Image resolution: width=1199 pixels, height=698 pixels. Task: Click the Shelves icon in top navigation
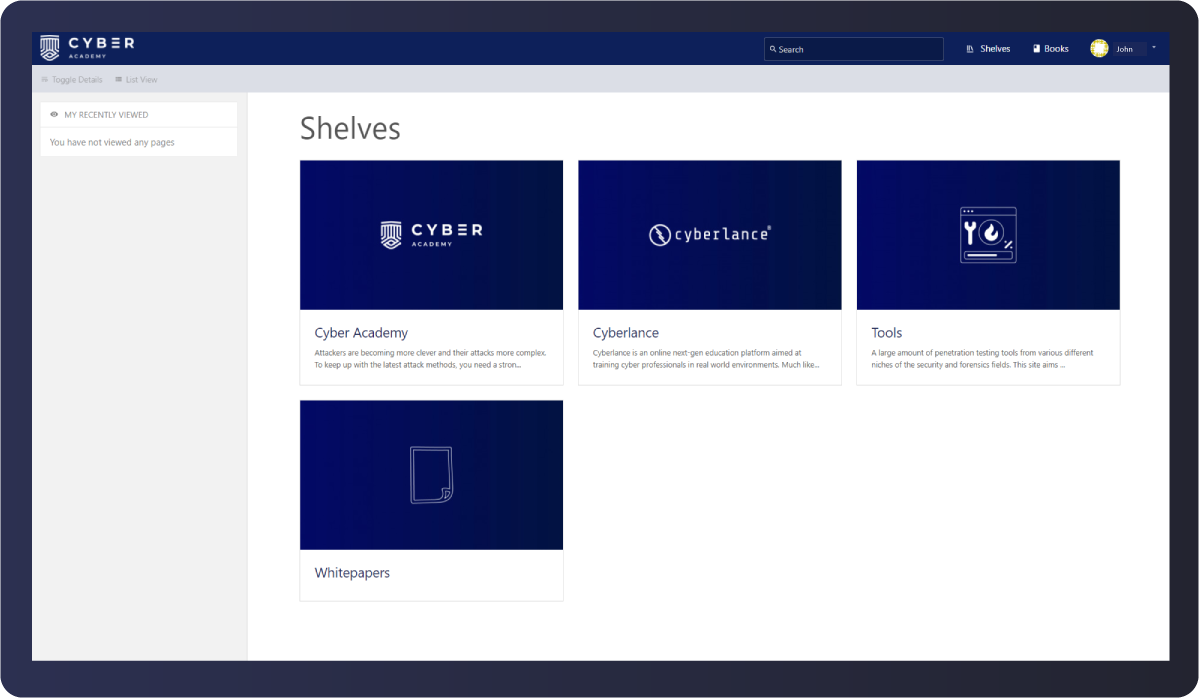[x=970, y=49]
